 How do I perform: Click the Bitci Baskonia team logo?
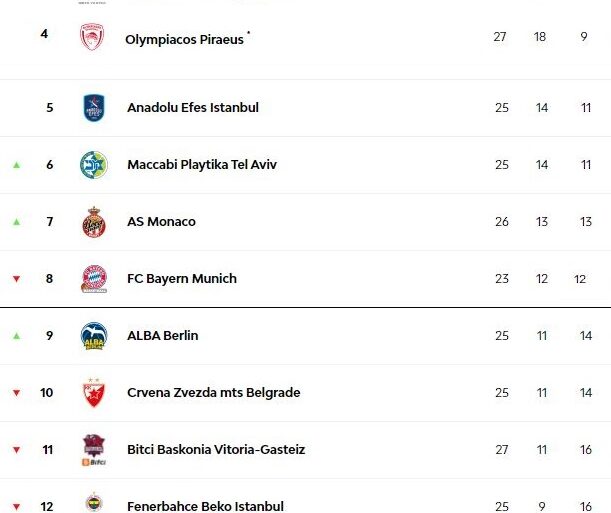tap(94, 450)
